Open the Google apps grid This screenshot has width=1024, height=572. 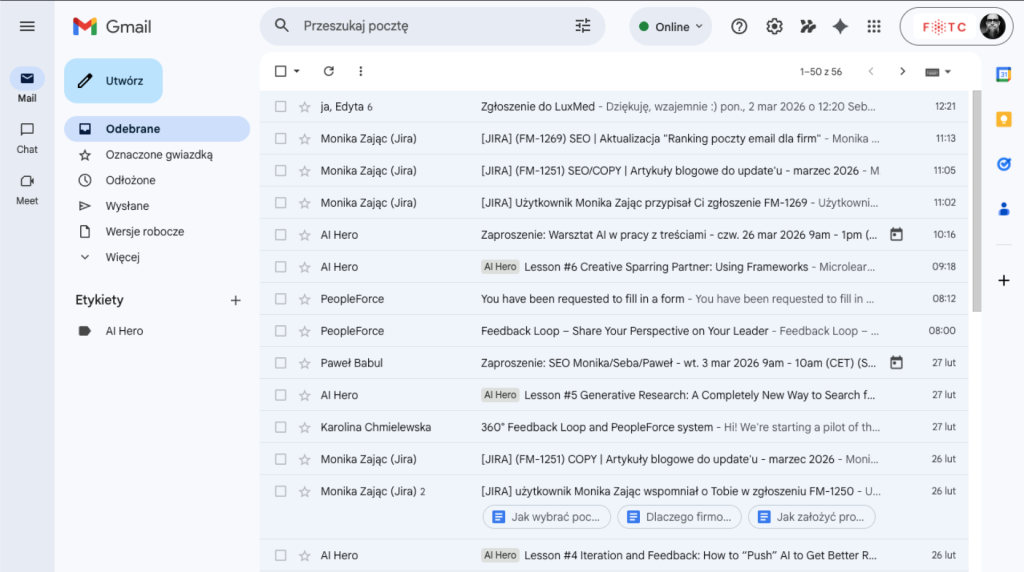click(x=874, y=27)
